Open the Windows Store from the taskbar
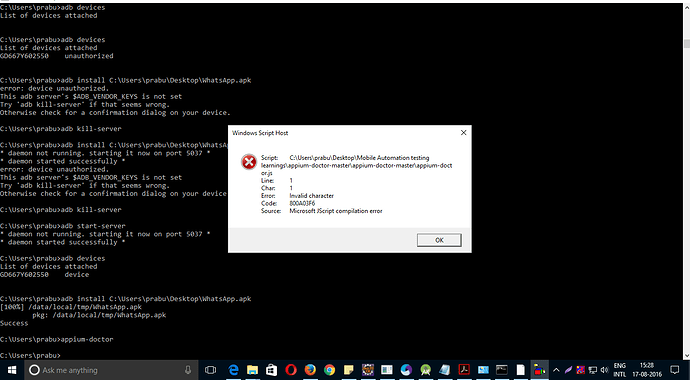This screenshot has height=380, width=690. (272, 370)
